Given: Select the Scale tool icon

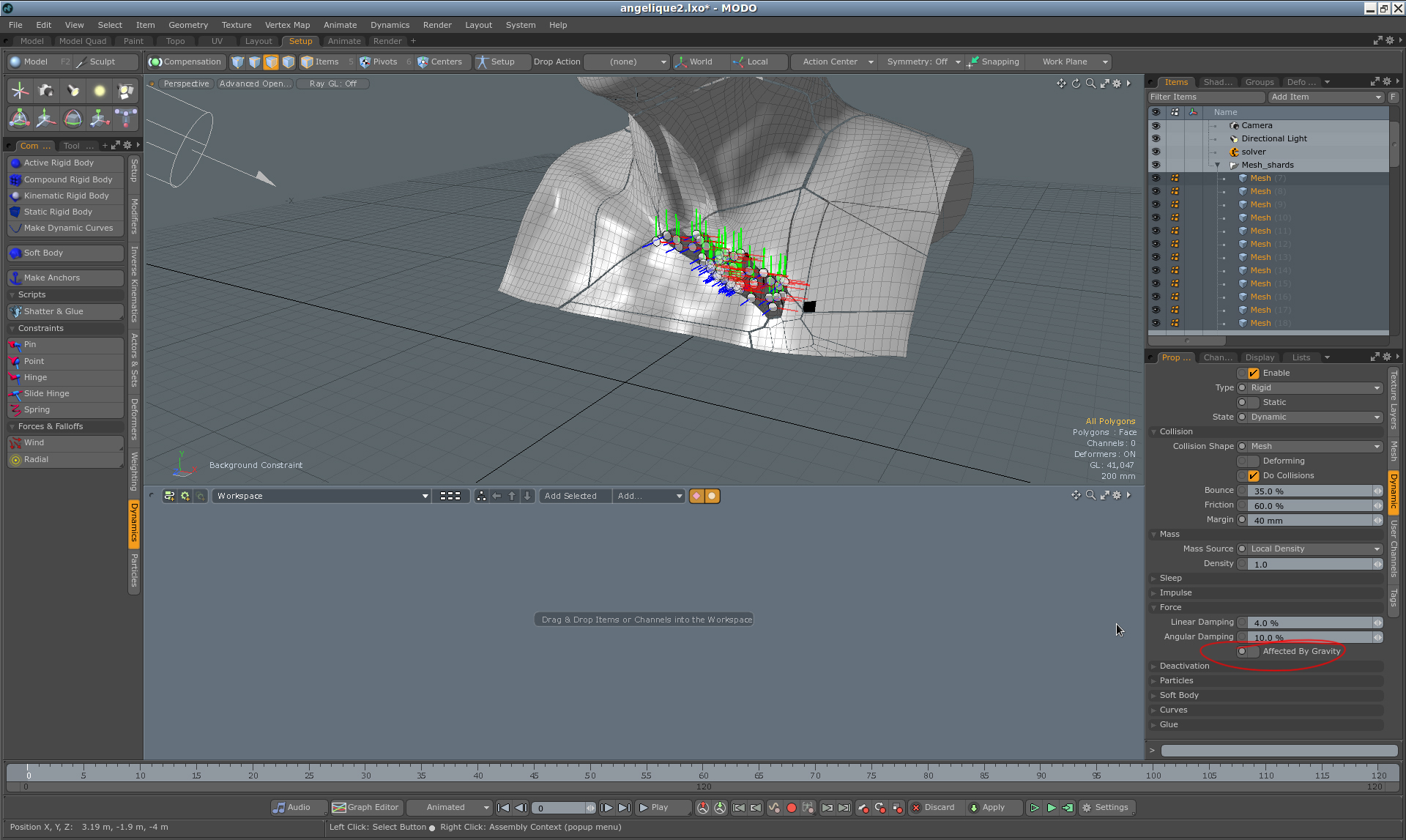Looking at the screenshot, I should click(100, 118).
